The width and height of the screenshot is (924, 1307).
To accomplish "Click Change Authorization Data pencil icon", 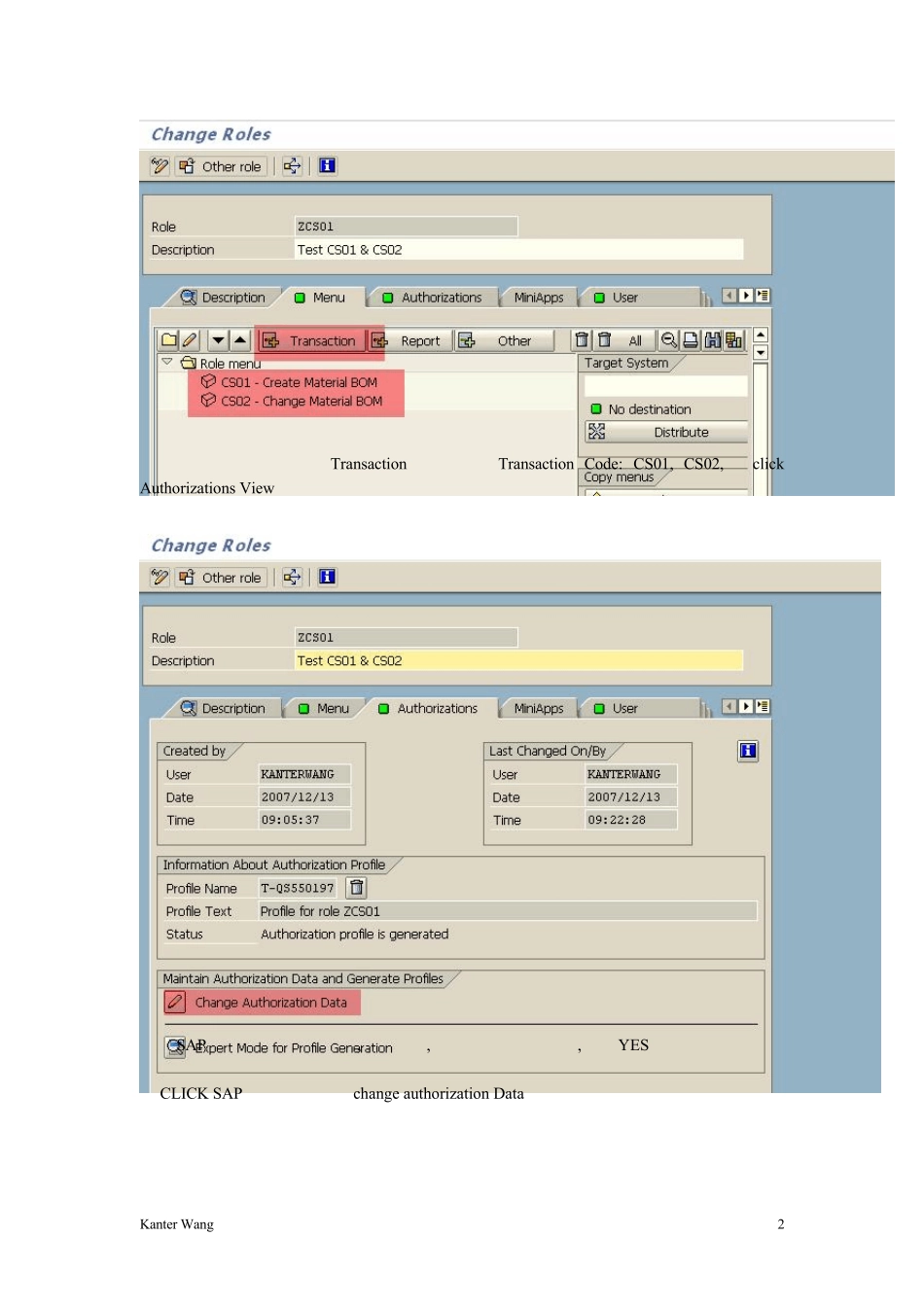I will pos(175,1002).
